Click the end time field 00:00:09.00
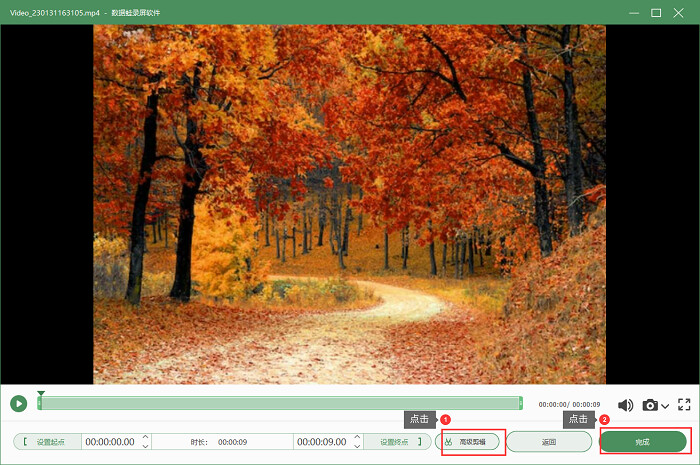 tap(322, 442)
